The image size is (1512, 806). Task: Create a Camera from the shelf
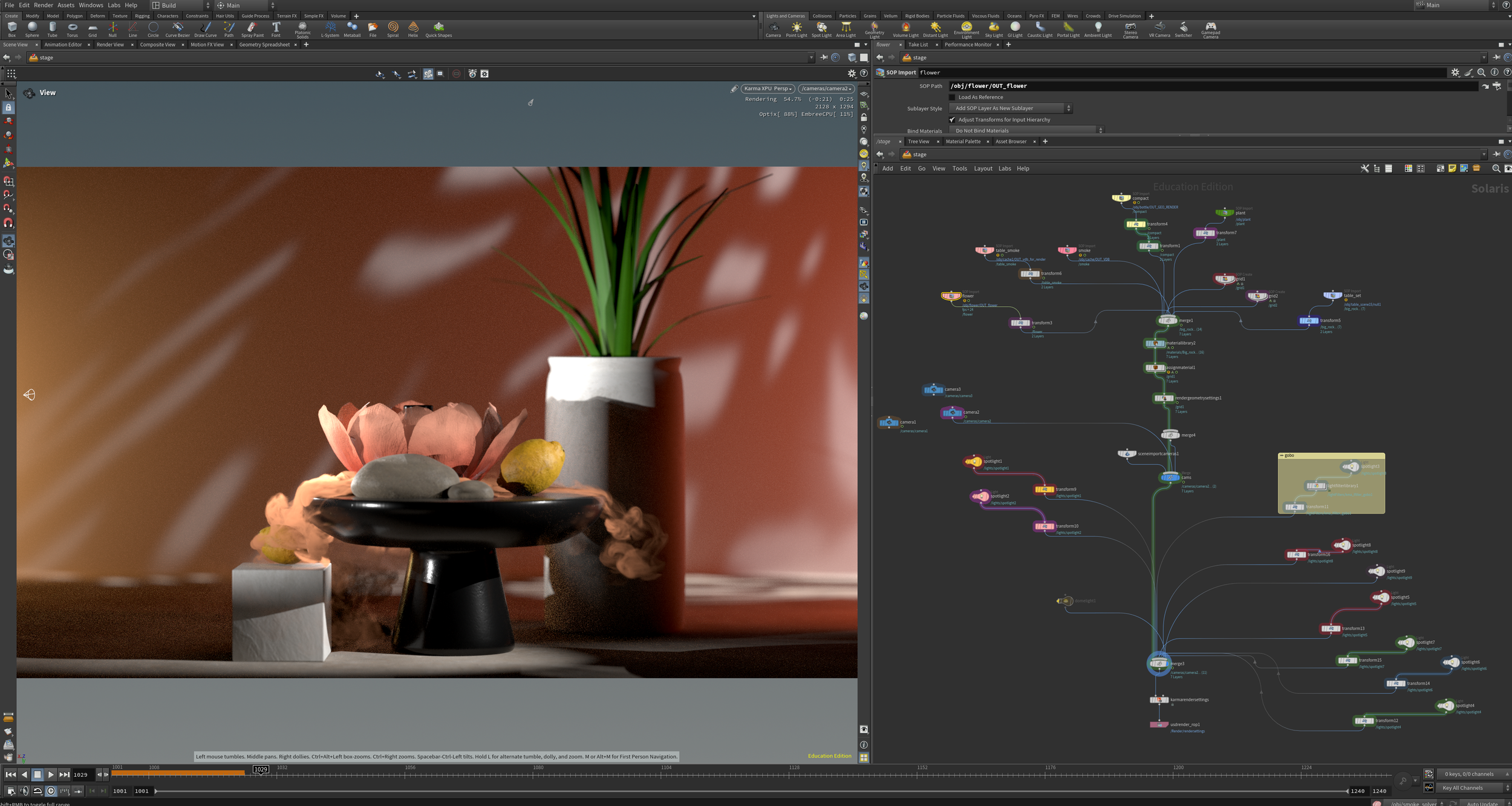point(773,30)
